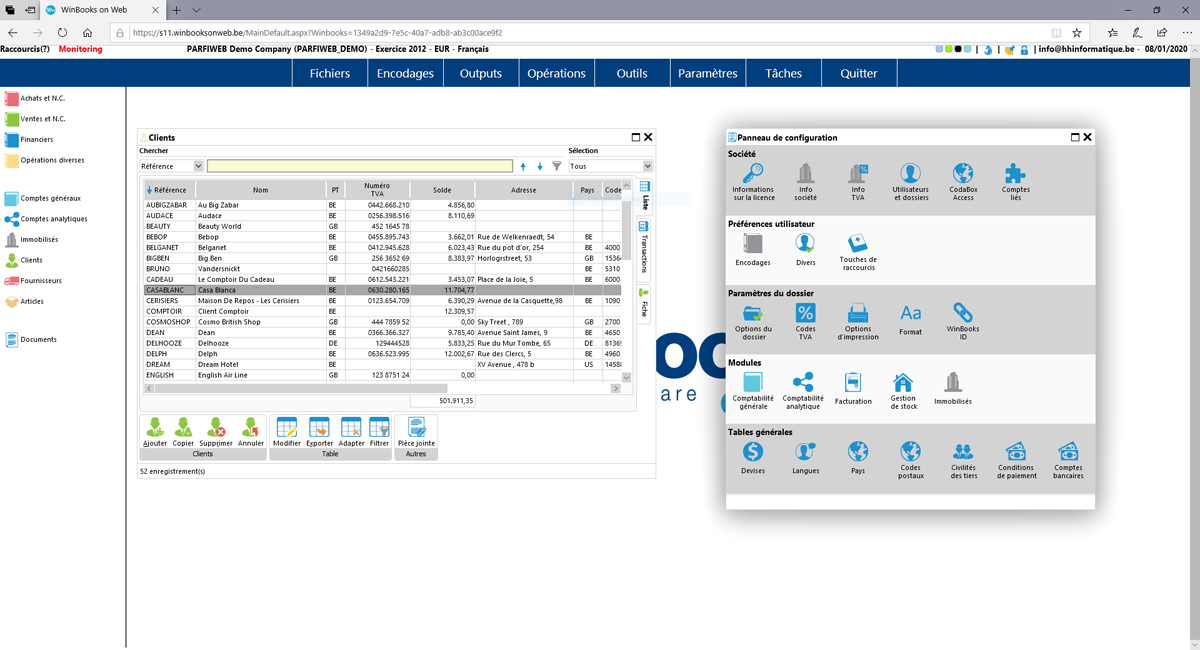Click the filter funnel icon beside search
This screenshot has width=1200, height=650.
(x=557, y=166)
